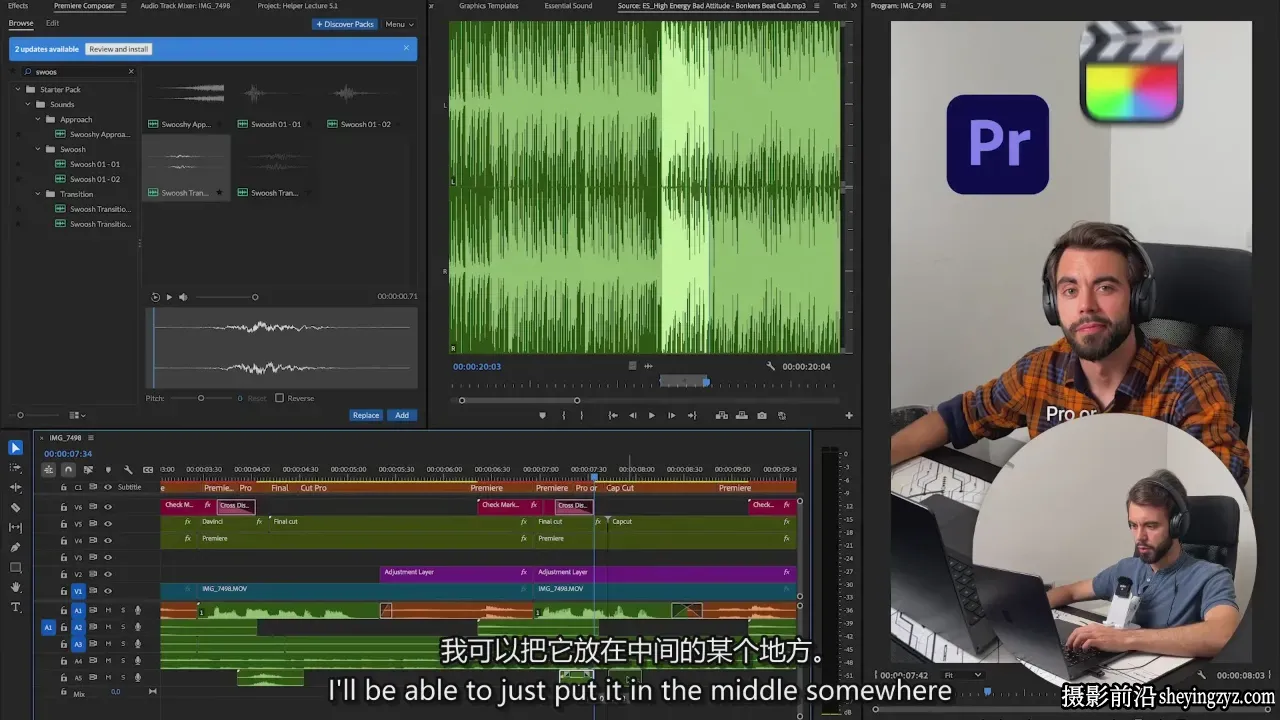Toggle V1 track targeting
The height and width of the screenshot is (720, 1280).
[x=78, y=591]
